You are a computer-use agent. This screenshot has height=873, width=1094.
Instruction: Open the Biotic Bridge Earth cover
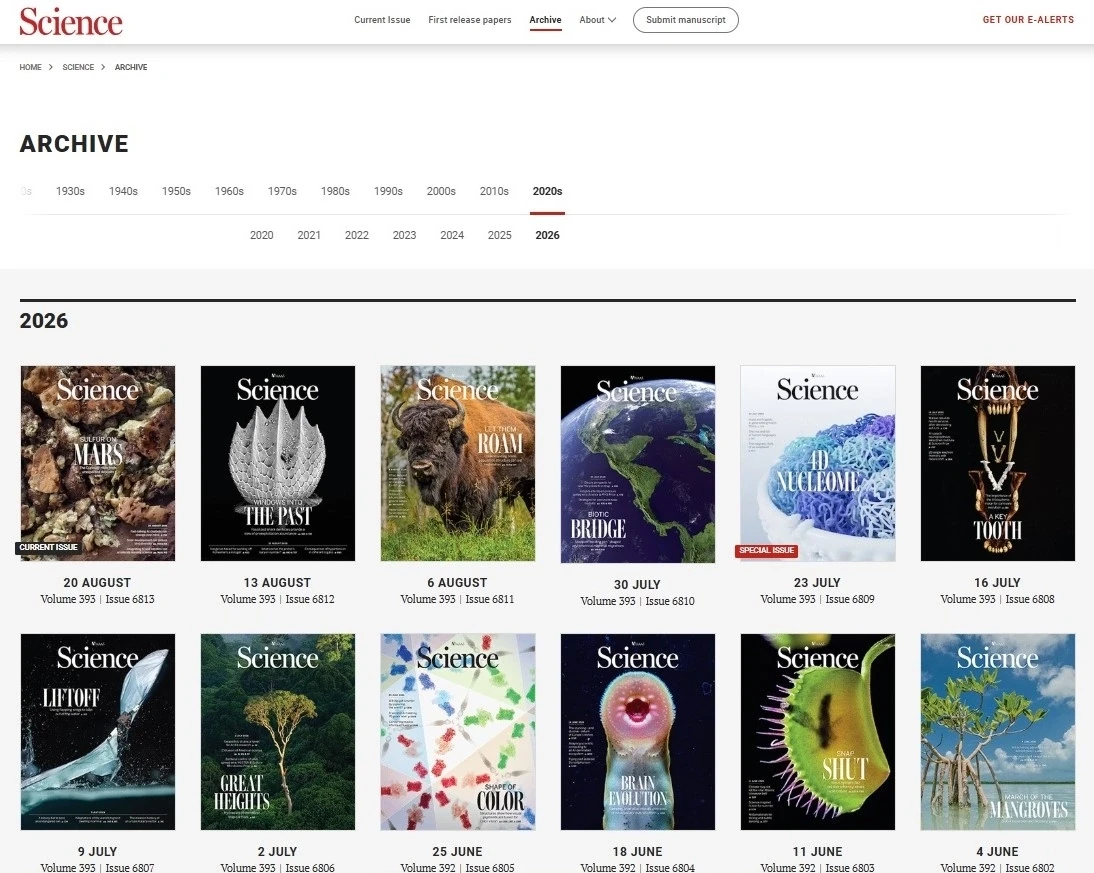pos(638,464)
